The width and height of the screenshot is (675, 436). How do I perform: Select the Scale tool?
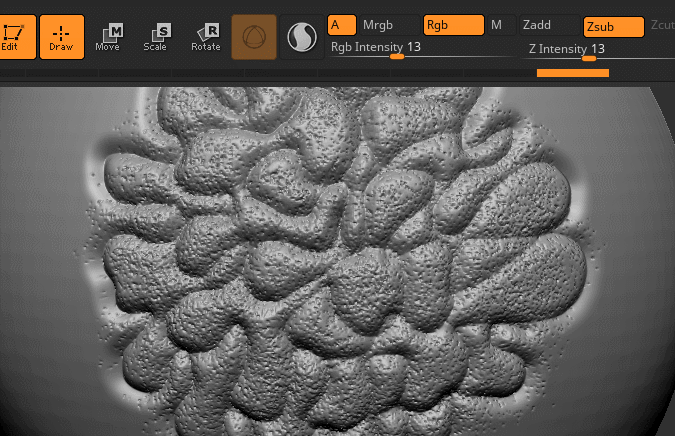click(155, 37)
